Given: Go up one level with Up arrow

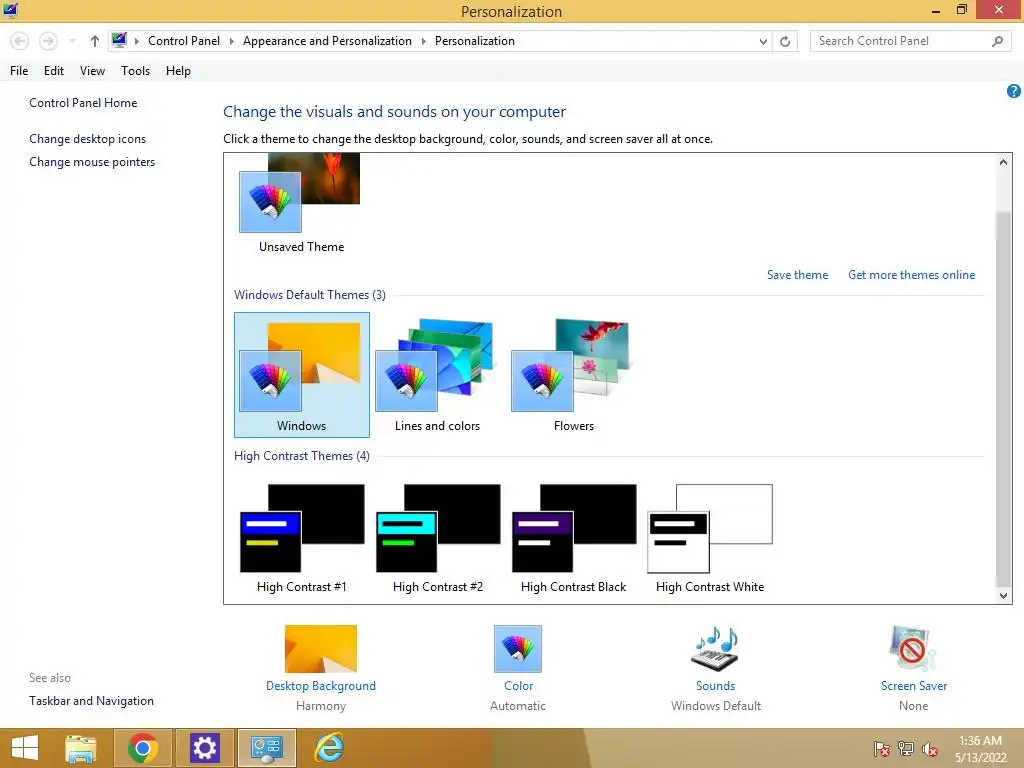Looking at the screenshot, I should pos(95,41).
